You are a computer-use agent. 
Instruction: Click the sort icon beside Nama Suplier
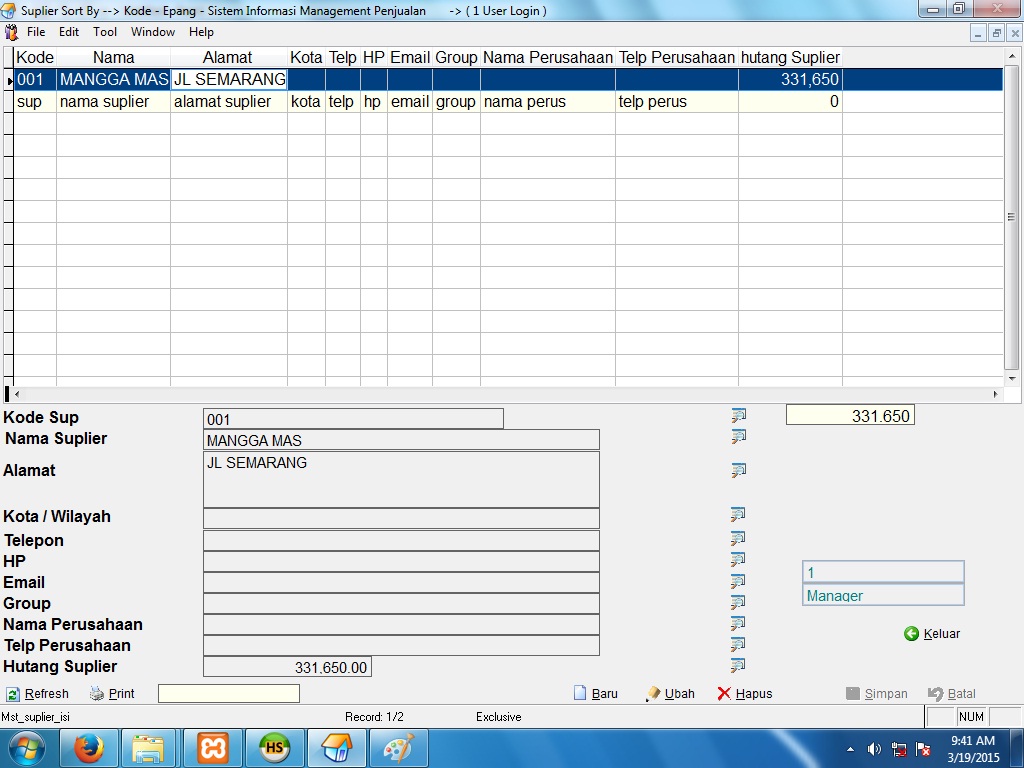(x=739, y=436)
